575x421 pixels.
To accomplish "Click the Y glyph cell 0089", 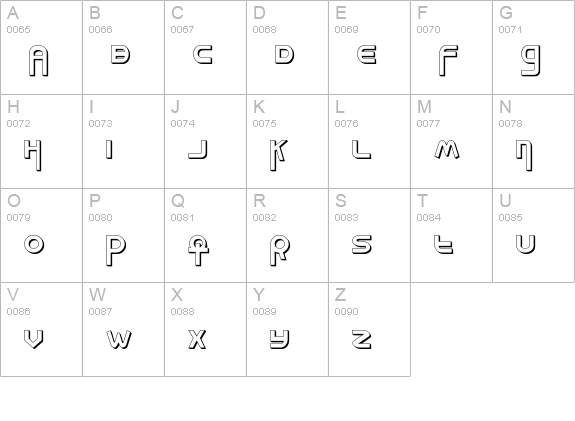I will 288,329.
